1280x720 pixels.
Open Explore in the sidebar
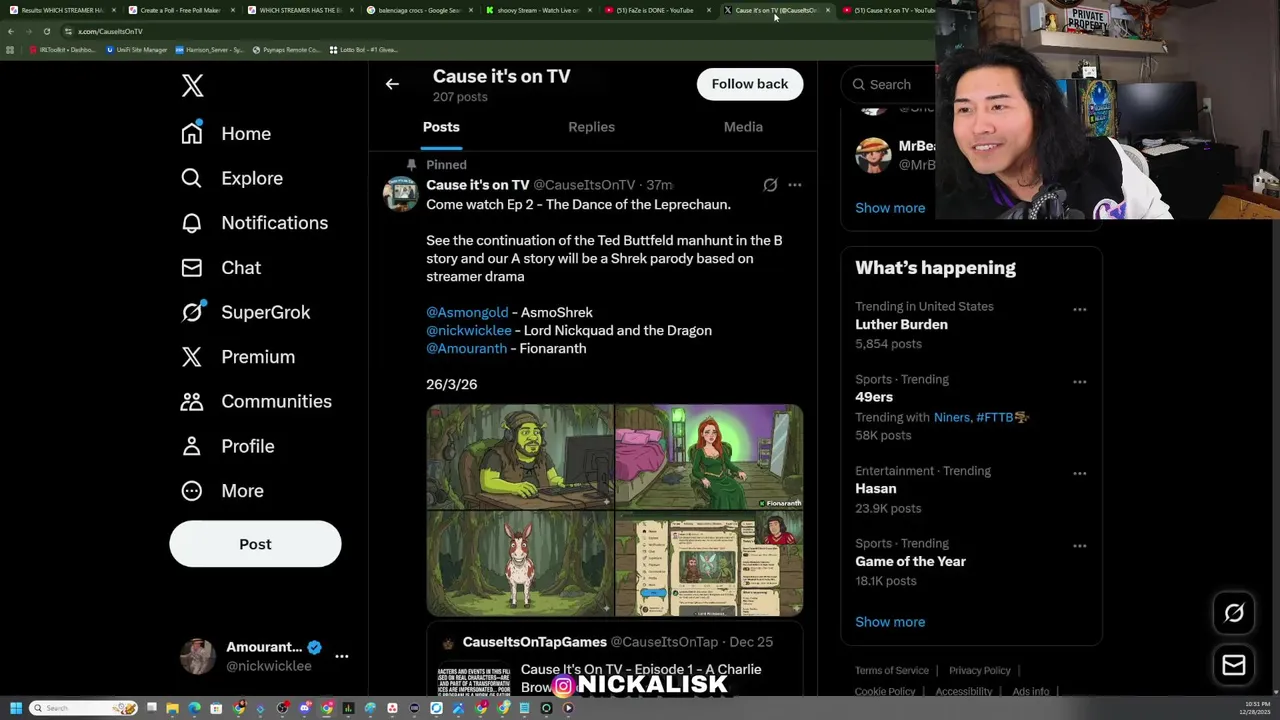232,178
